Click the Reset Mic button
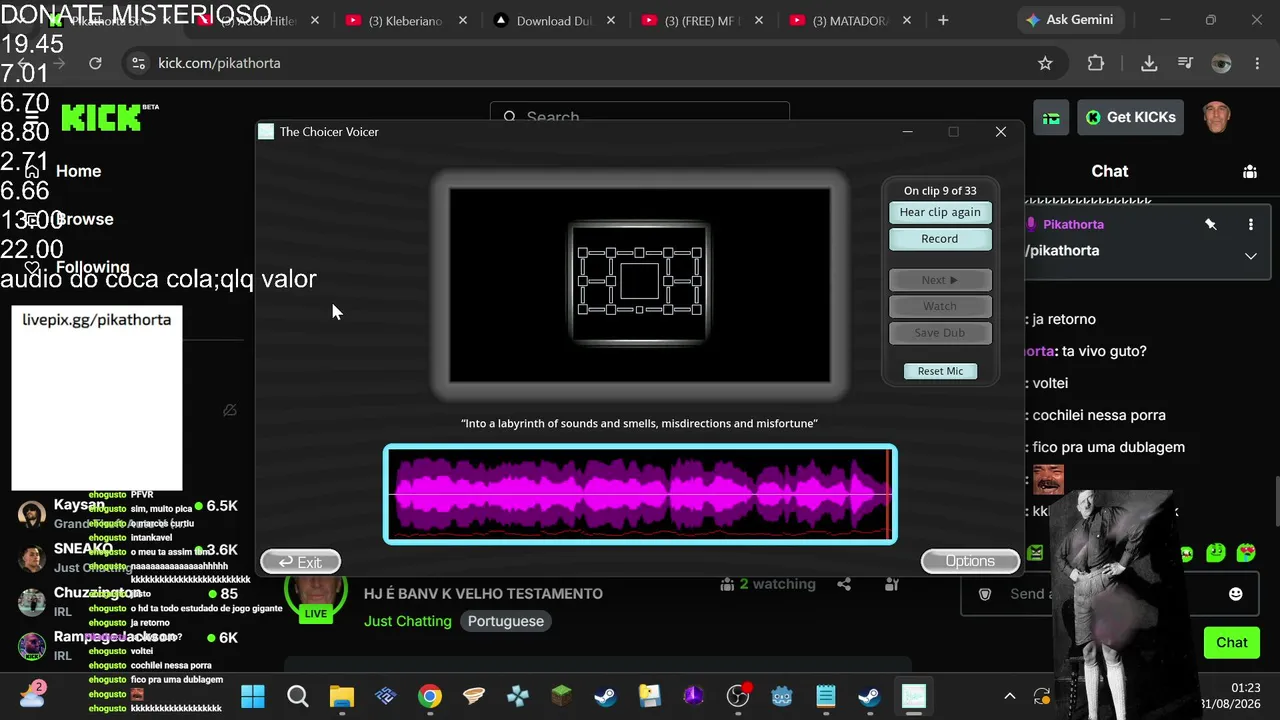This screenshot has width=1280, height=720. [940, 371]
